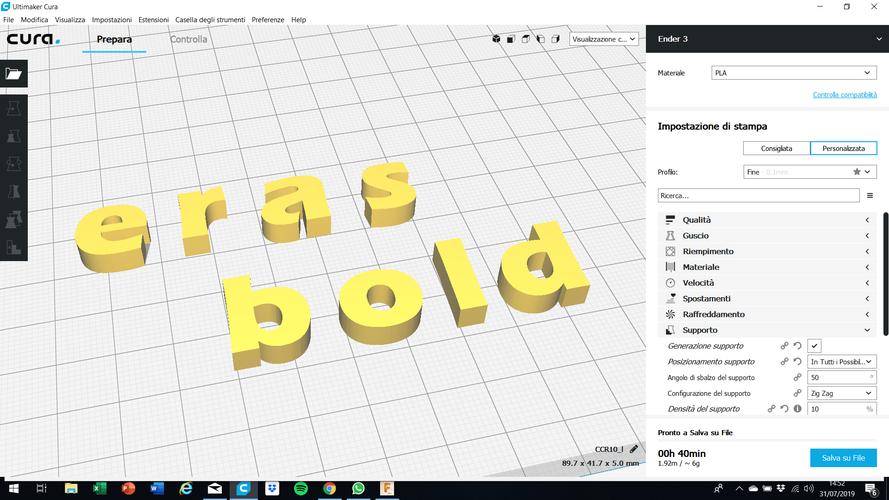Open the Estensioni menu

(x=154, y=20)
